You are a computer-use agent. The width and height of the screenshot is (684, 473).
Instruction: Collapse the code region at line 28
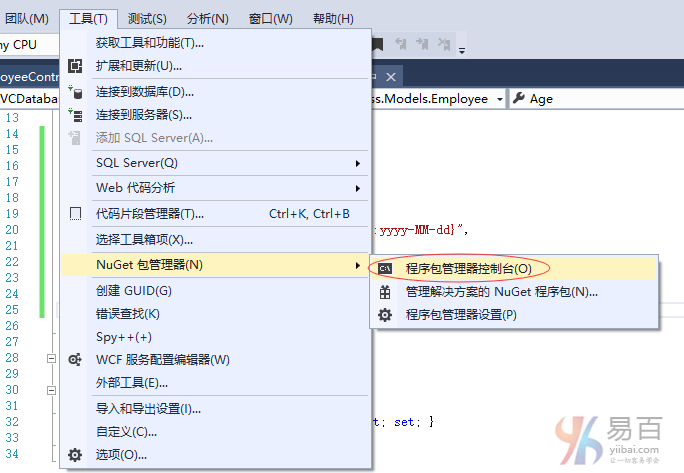click(x=50, y=358)
